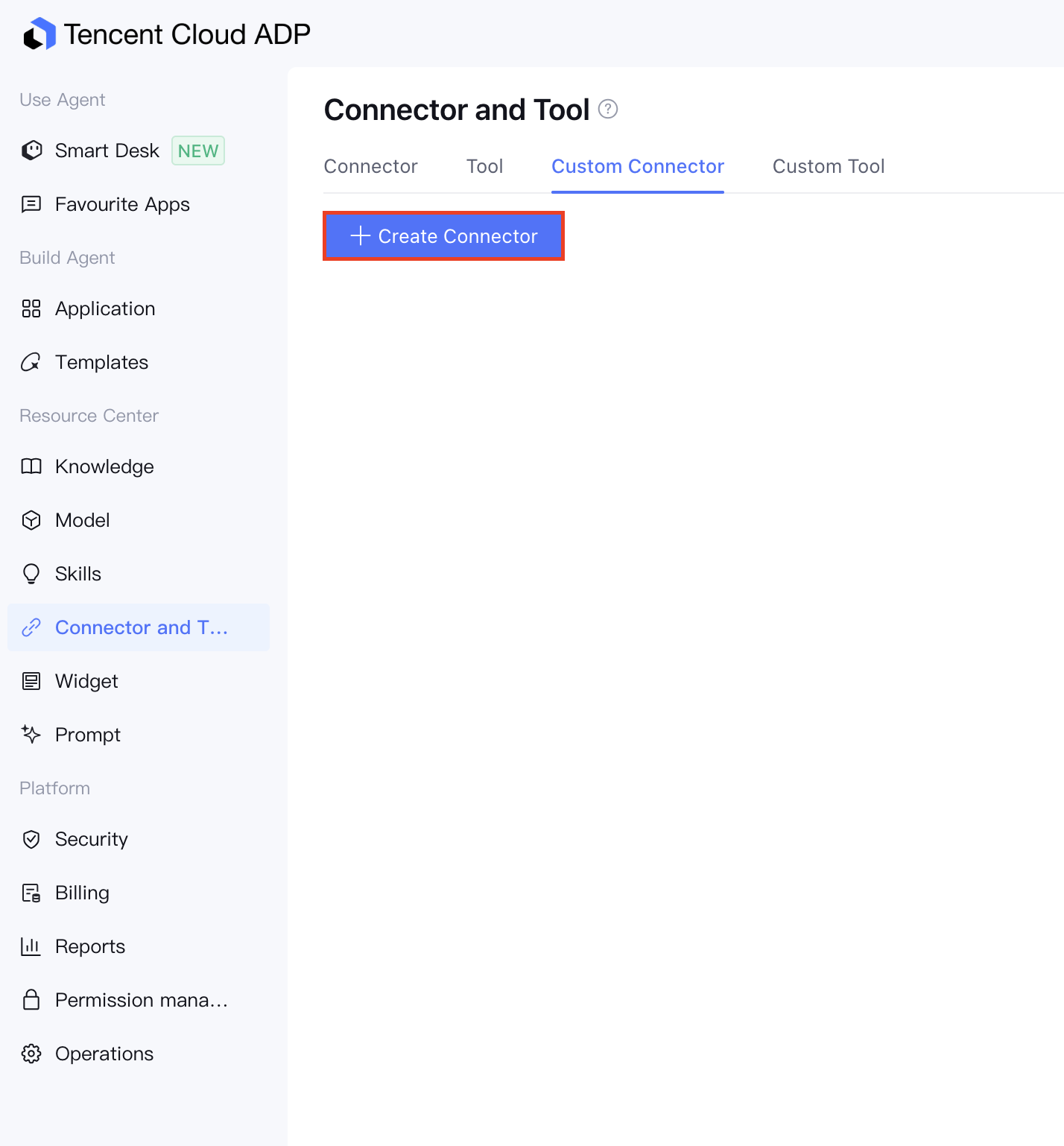Click the Tencent Cloud ADP logo icon
The height and width of the screenshot is (1146, 1064).
tap(39, 34)
